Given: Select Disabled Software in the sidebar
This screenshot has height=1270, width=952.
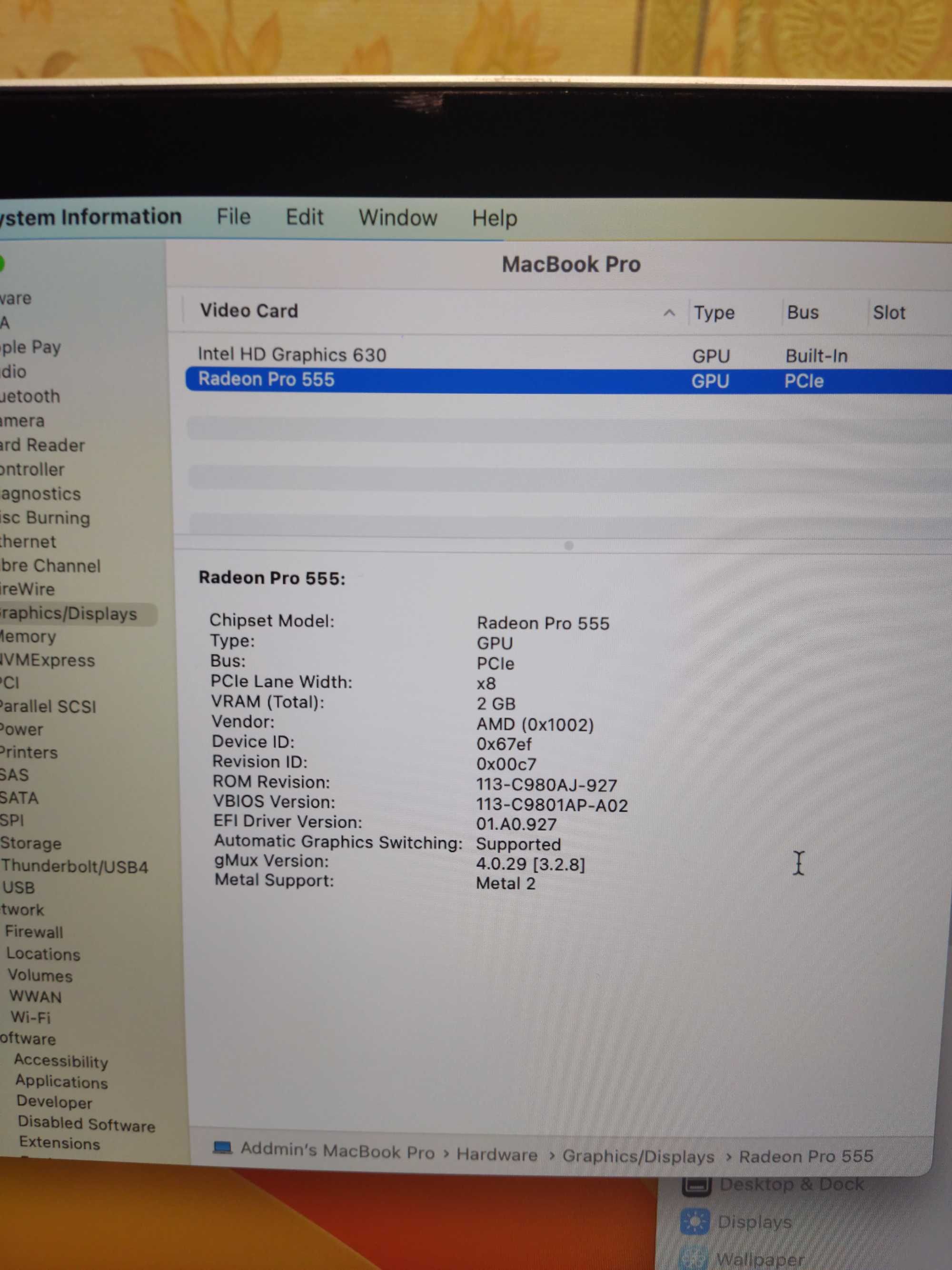Looking at the screenshot, I should 87,1124.
